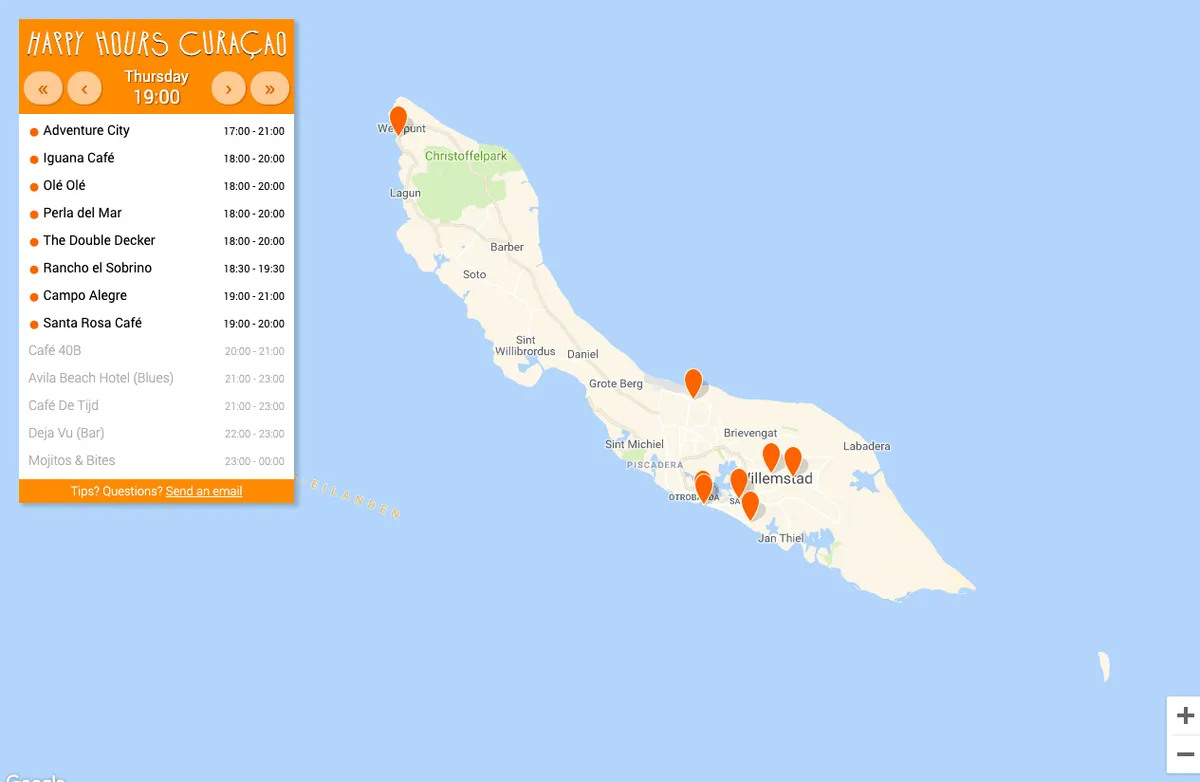The width and height of the screenshot is (1200, 782).
Task: Click the pin right above Willemstad label
Action: point(793,461)
